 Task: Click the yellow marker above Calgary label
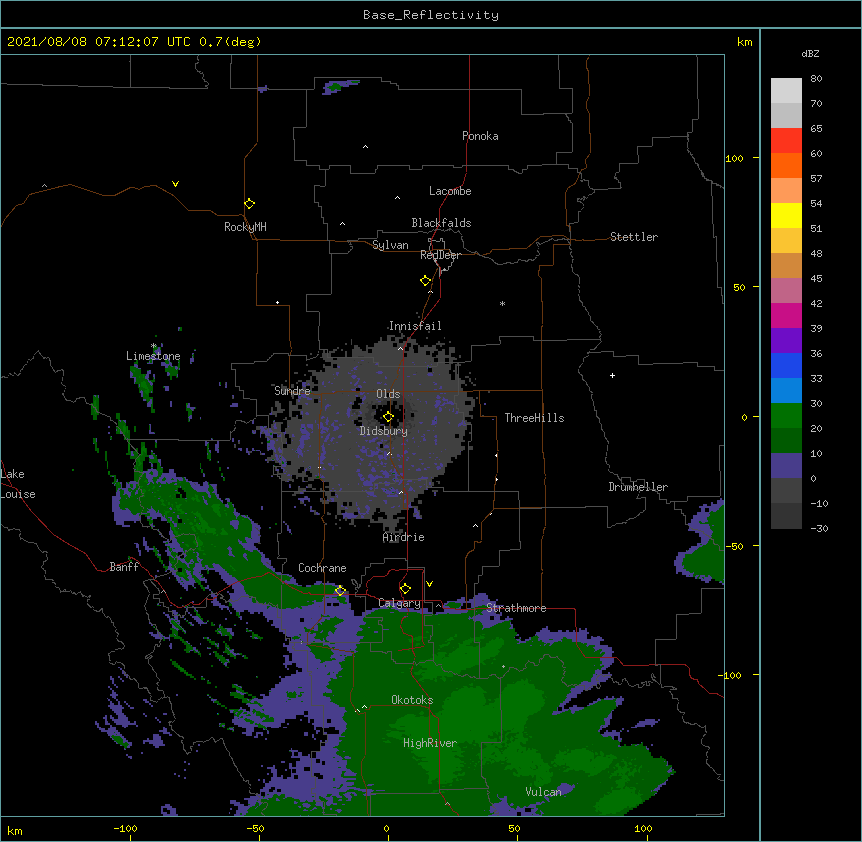point(405,589)
